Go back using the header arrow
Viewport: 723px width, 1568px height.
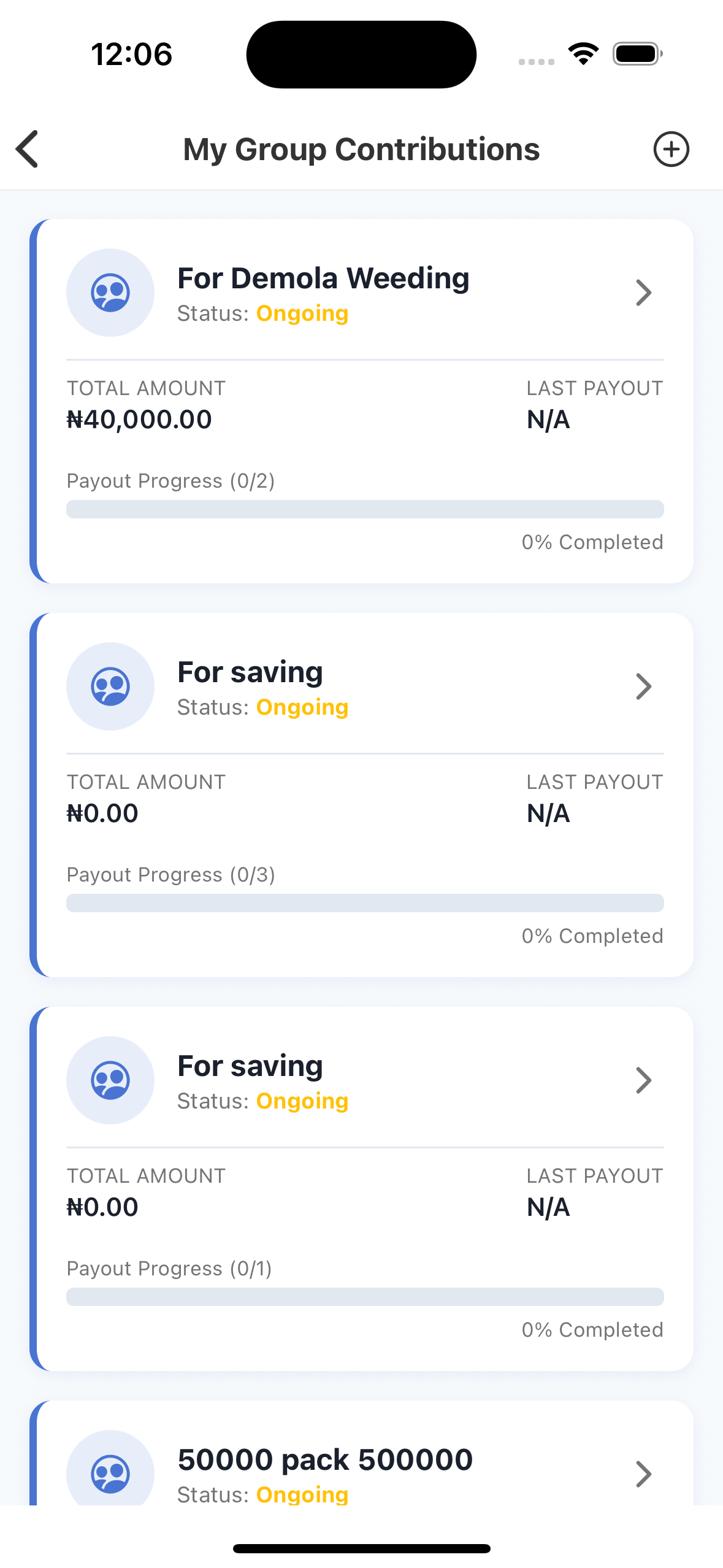(x=28, y=149)
